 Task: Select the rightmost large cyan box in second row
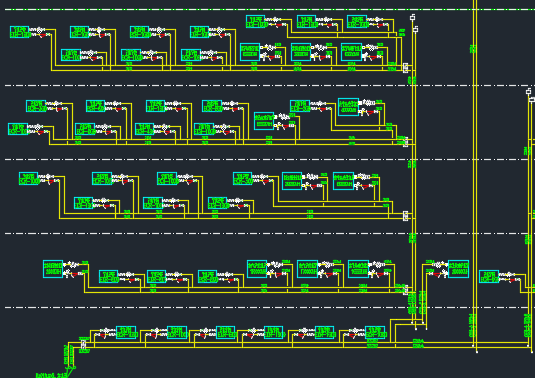(348, 107)
